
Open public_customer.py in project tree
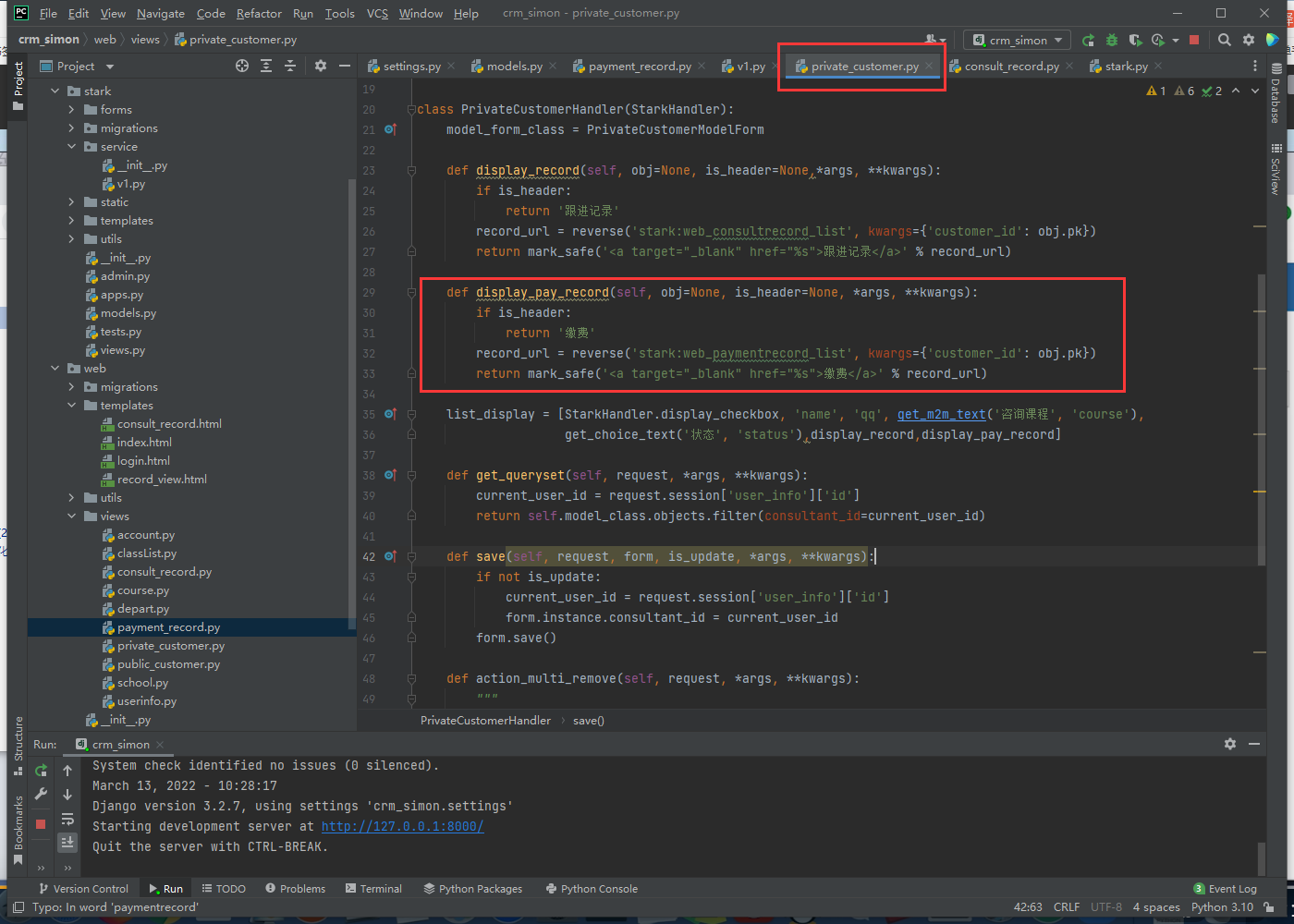click(168, 664)
